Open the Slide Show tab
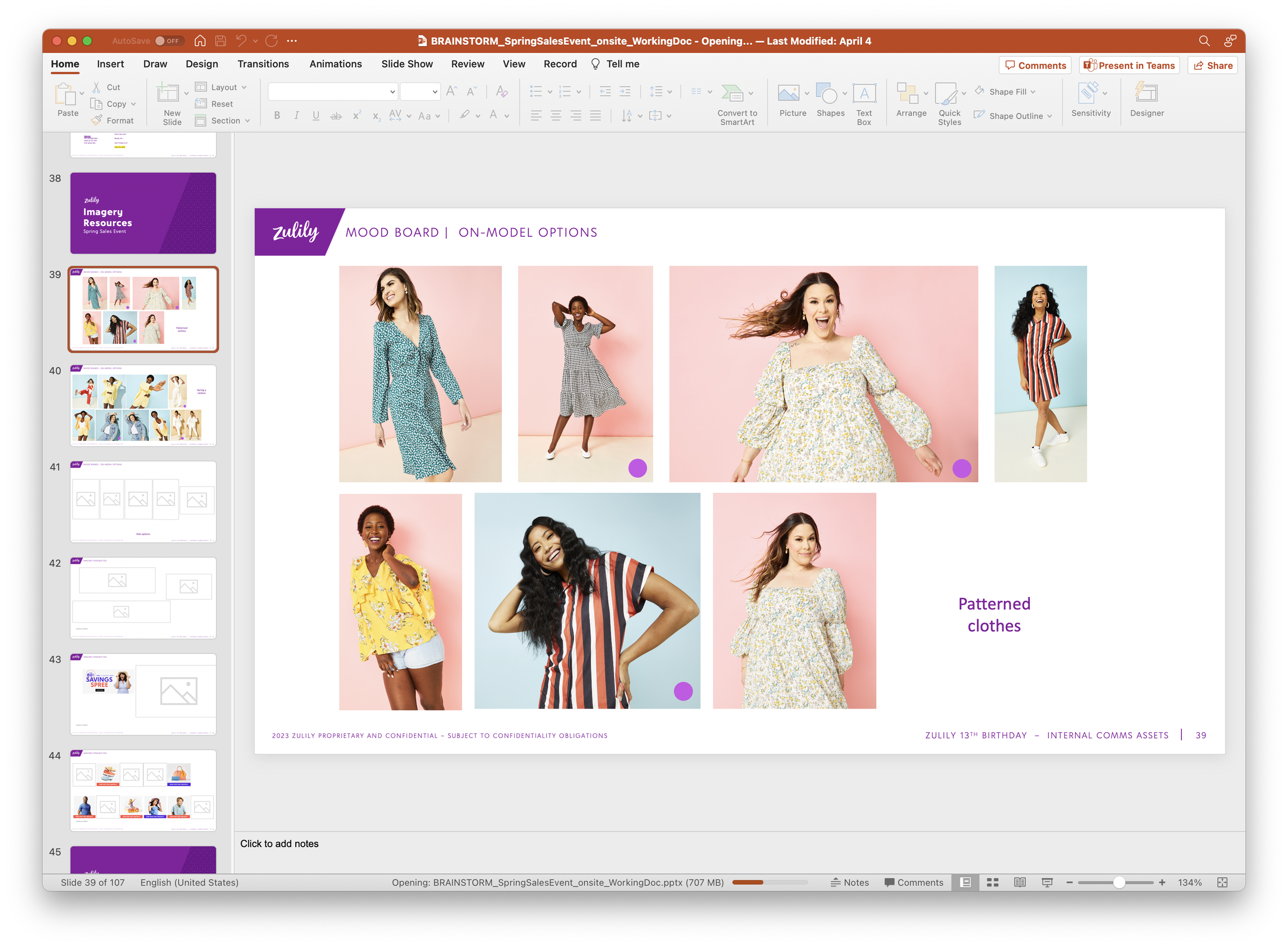The image size is (1288, 947). coord(406,64)
